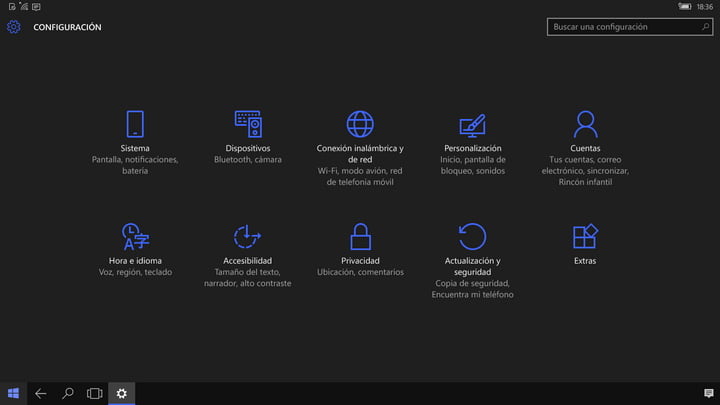Open Dispositivos settings icon
720x405 pixels.
click(247, 124)
